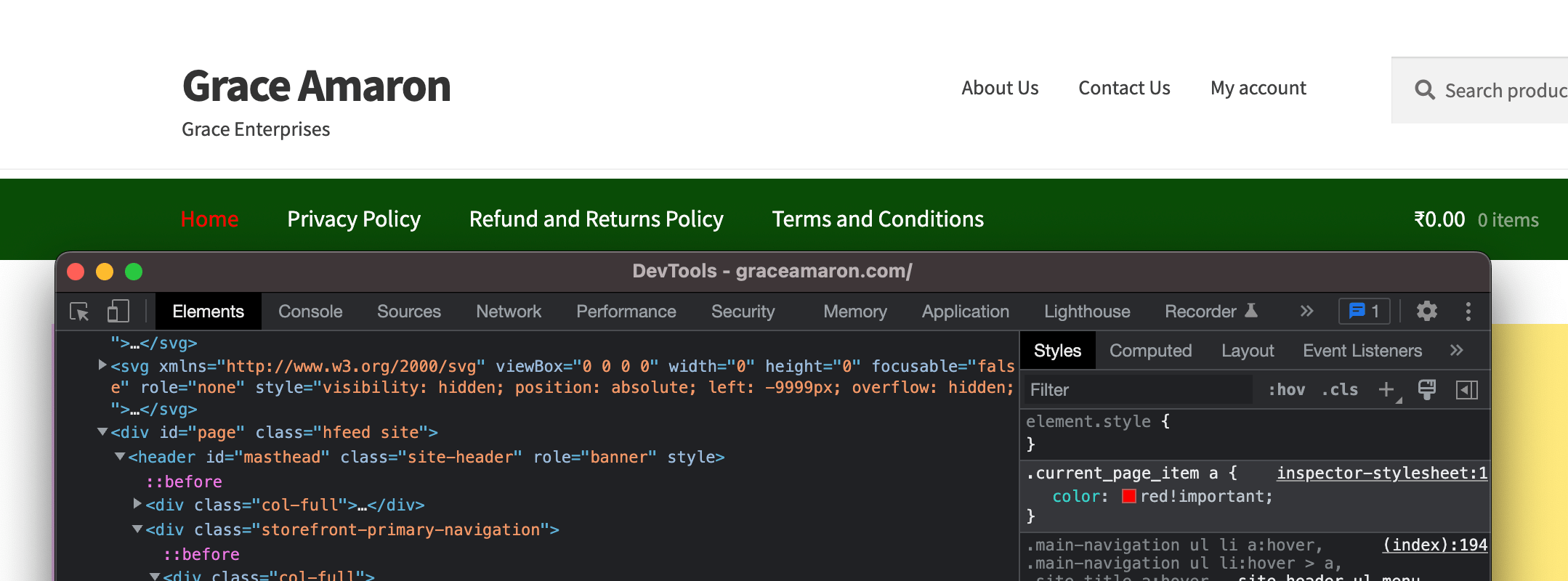Activate the inspect element picker icon
Screen dimensions: 1568x581
(79, 312)
